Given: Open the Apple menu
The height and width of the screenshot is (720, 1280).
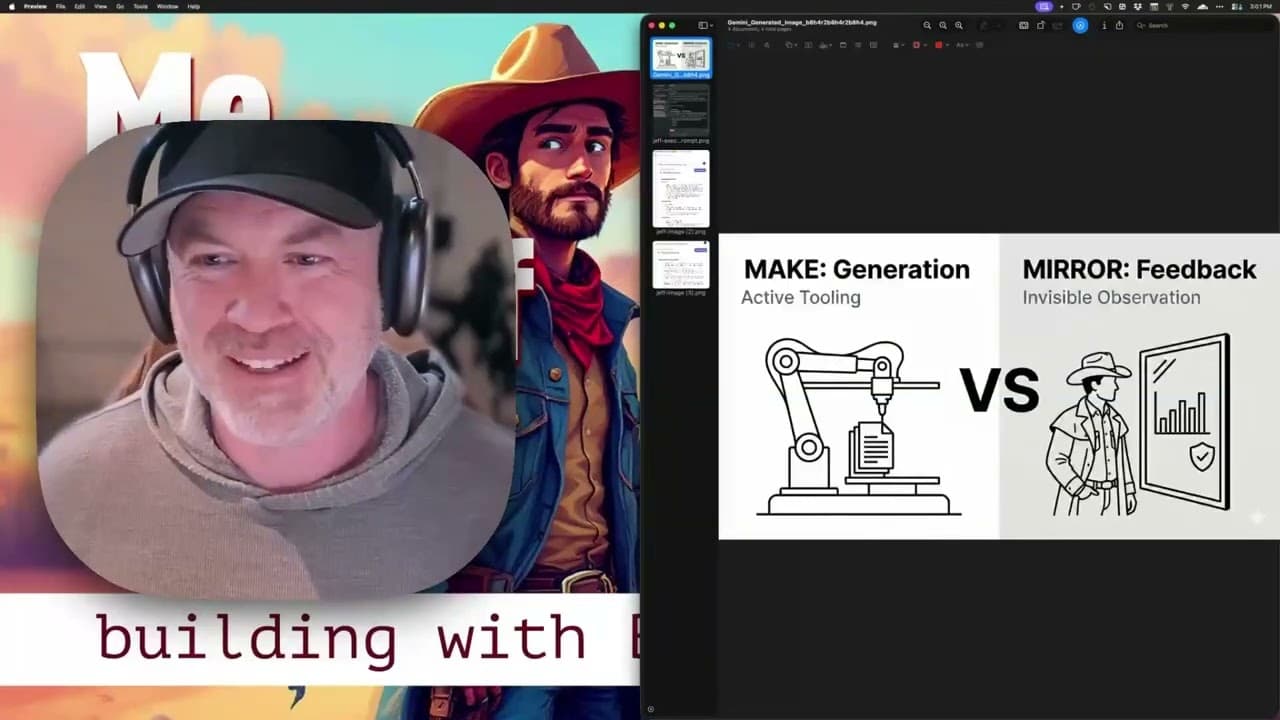Looking at the screenshot, I should click(10, 6).
